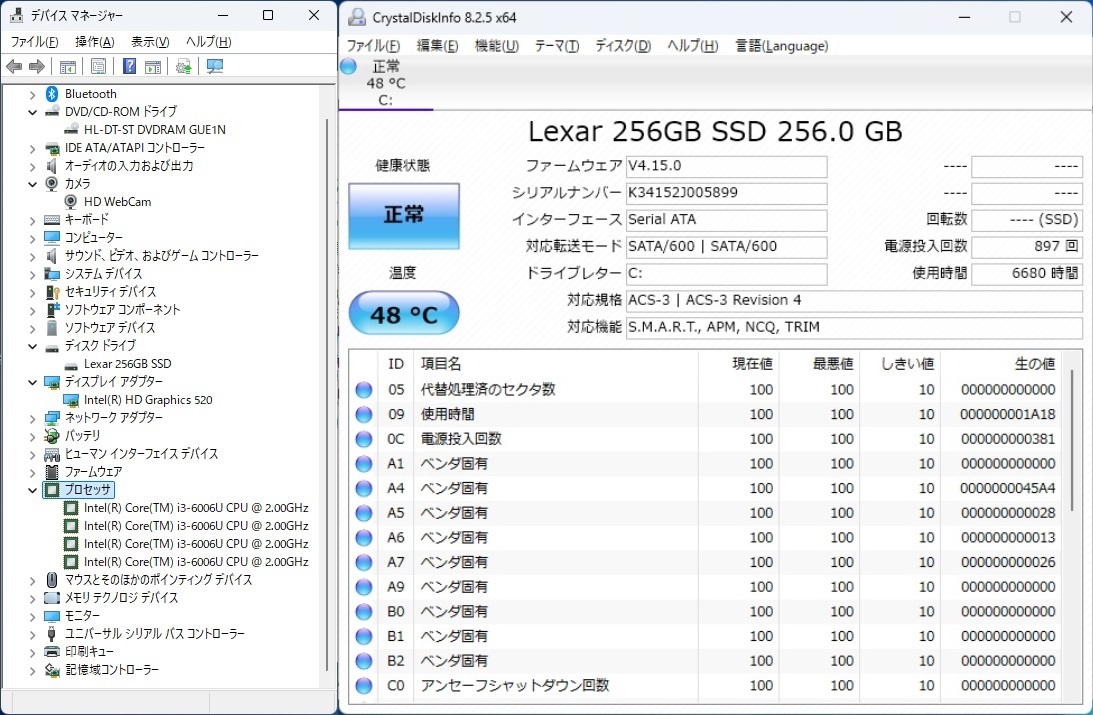This screenshot has height=715, width=1093.
Task: Open ファイル(F) menu in Device Manager
Action: tap(34, 42)
